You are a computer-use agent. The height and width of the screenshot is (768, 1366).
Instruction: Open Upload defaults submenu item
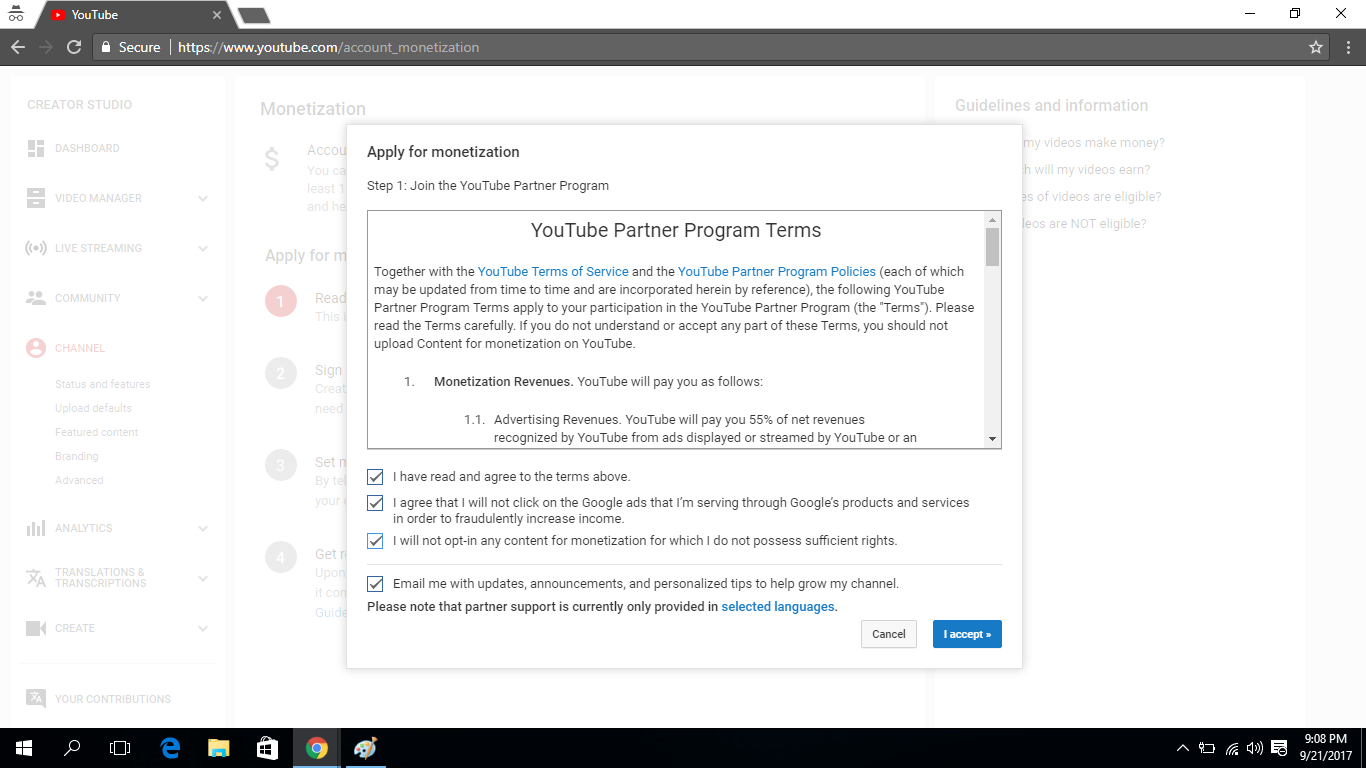coord(93,408)
